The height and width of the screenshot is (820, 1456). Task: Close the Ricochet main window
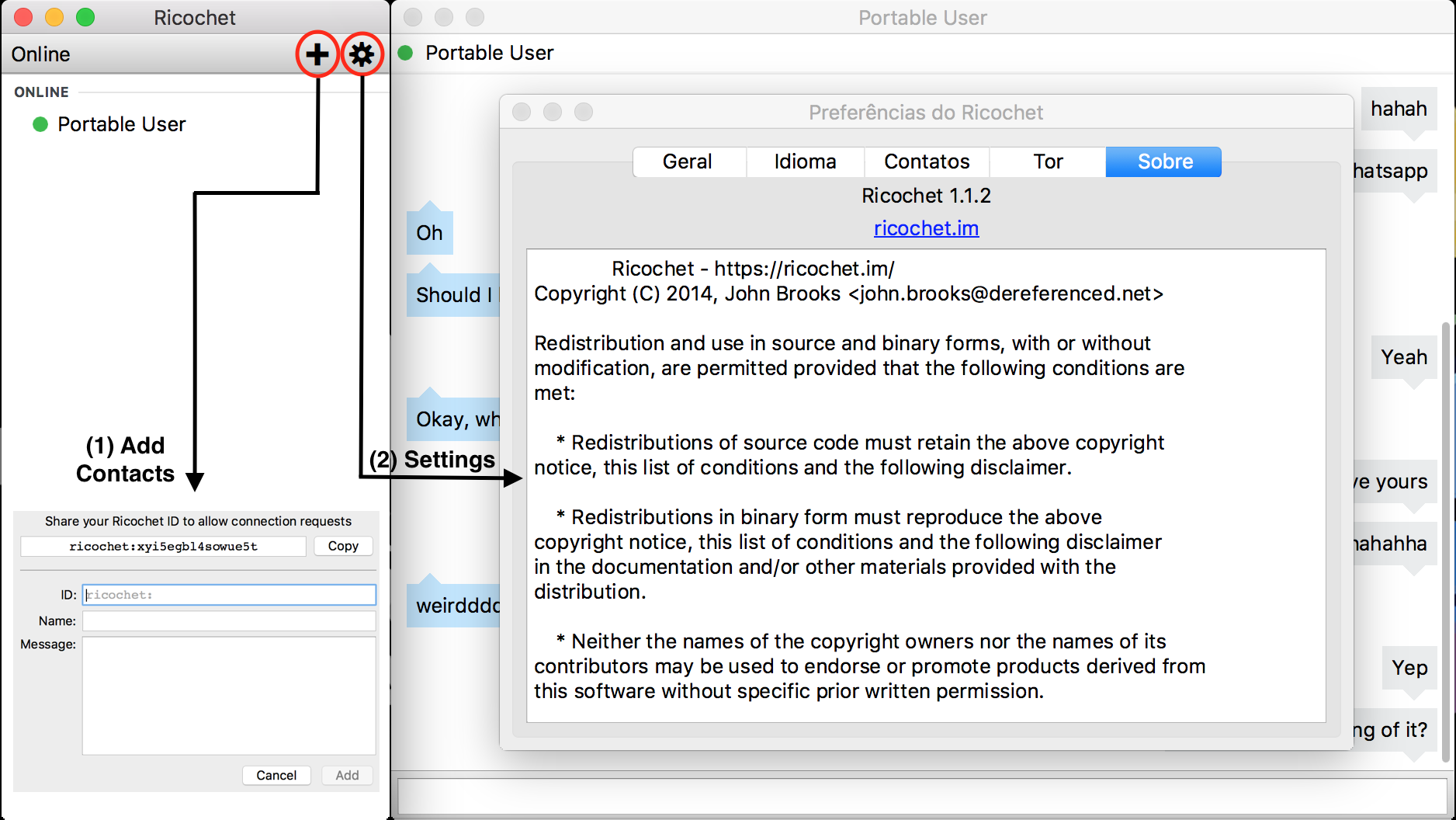[x=23, y=17]
